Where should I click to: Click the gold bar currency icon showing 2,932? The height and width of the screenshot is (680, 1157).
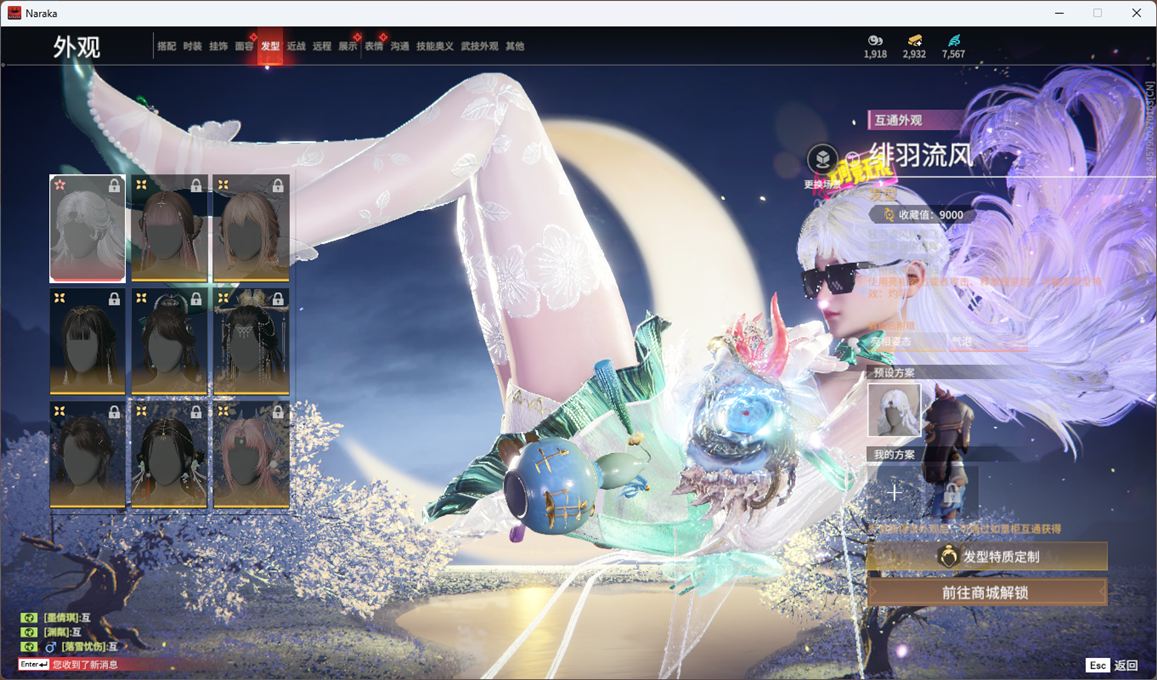(x=914, y=41)
